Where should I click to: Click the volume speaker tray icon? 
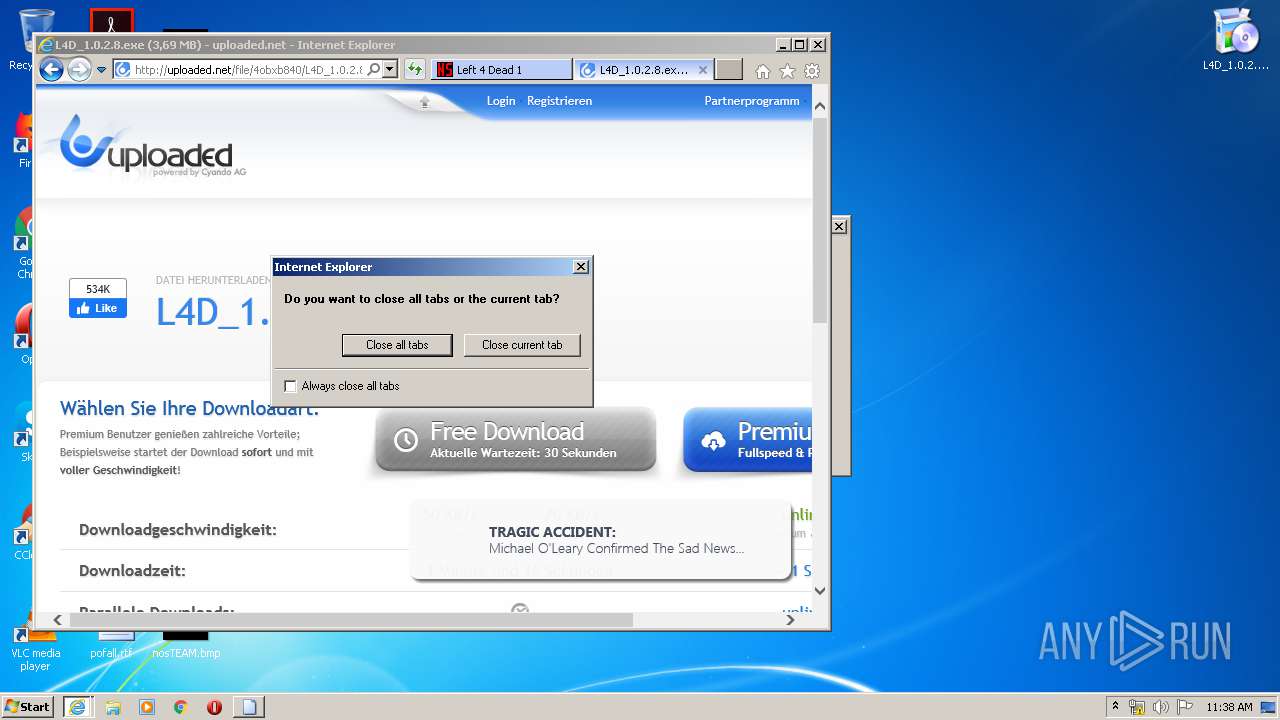1160,707
